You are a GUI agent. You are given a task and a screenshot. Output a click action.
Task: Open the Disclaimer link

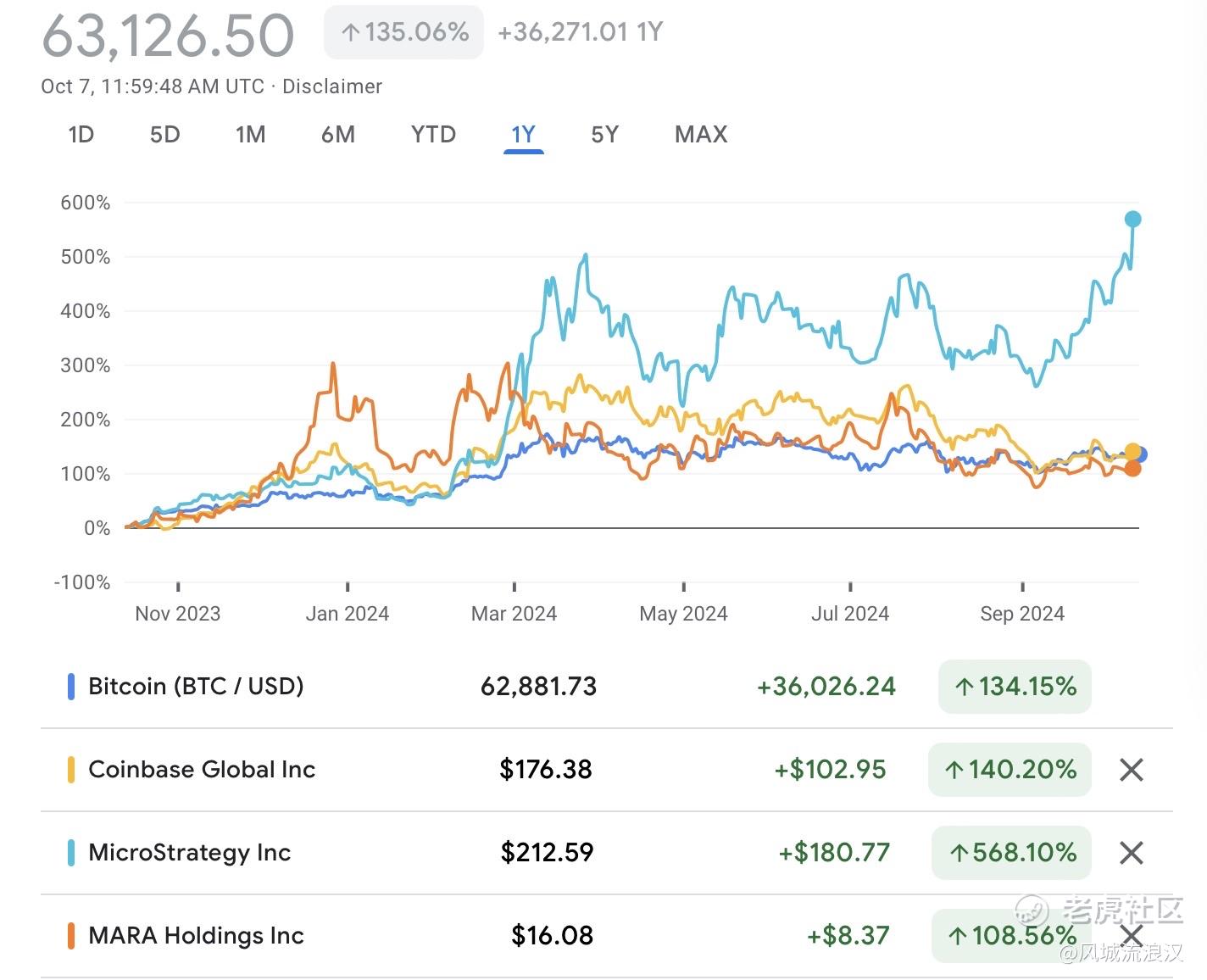point(331,86)
